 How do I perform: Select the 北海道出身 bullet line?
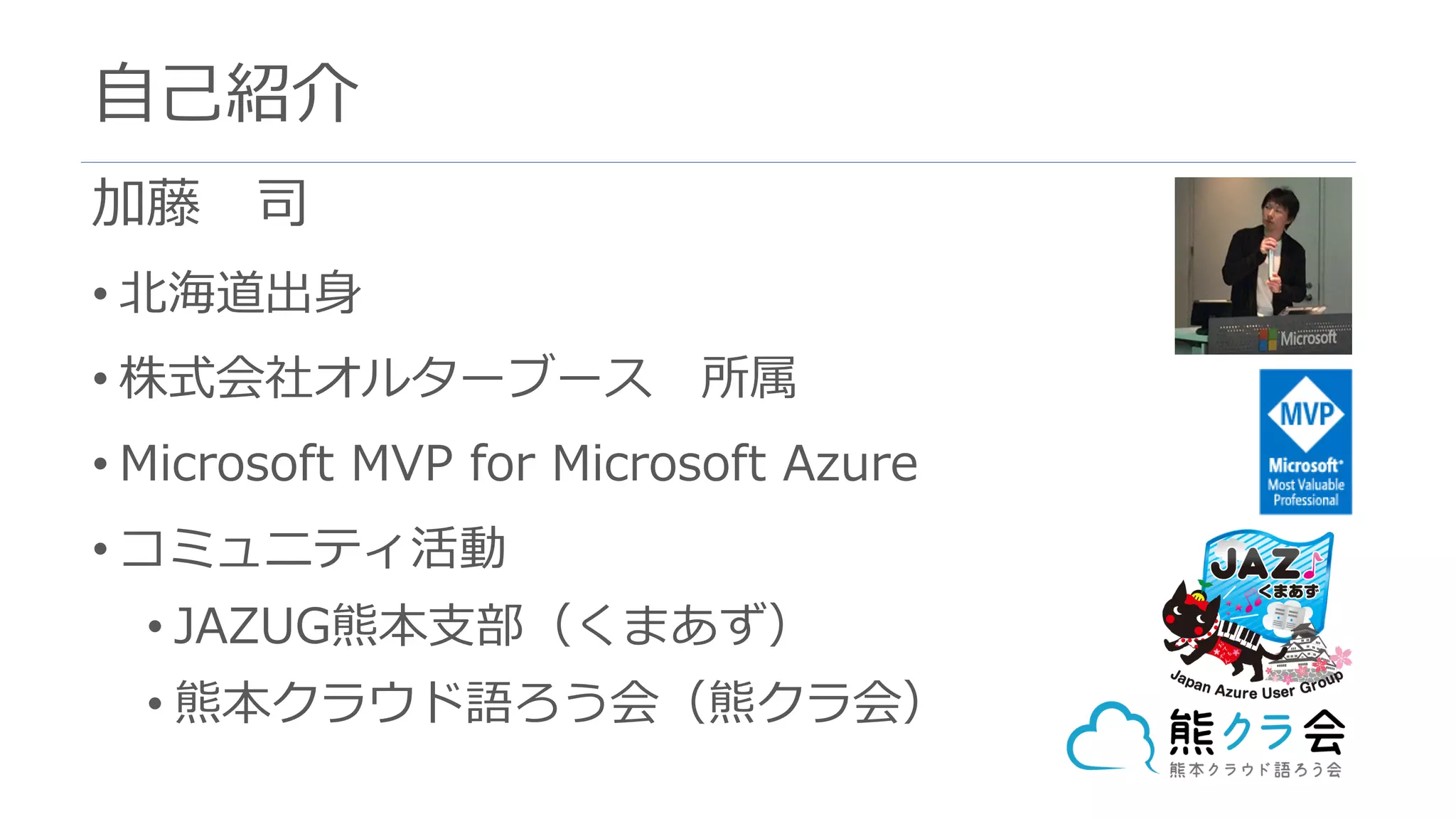[x=240, y=292]
